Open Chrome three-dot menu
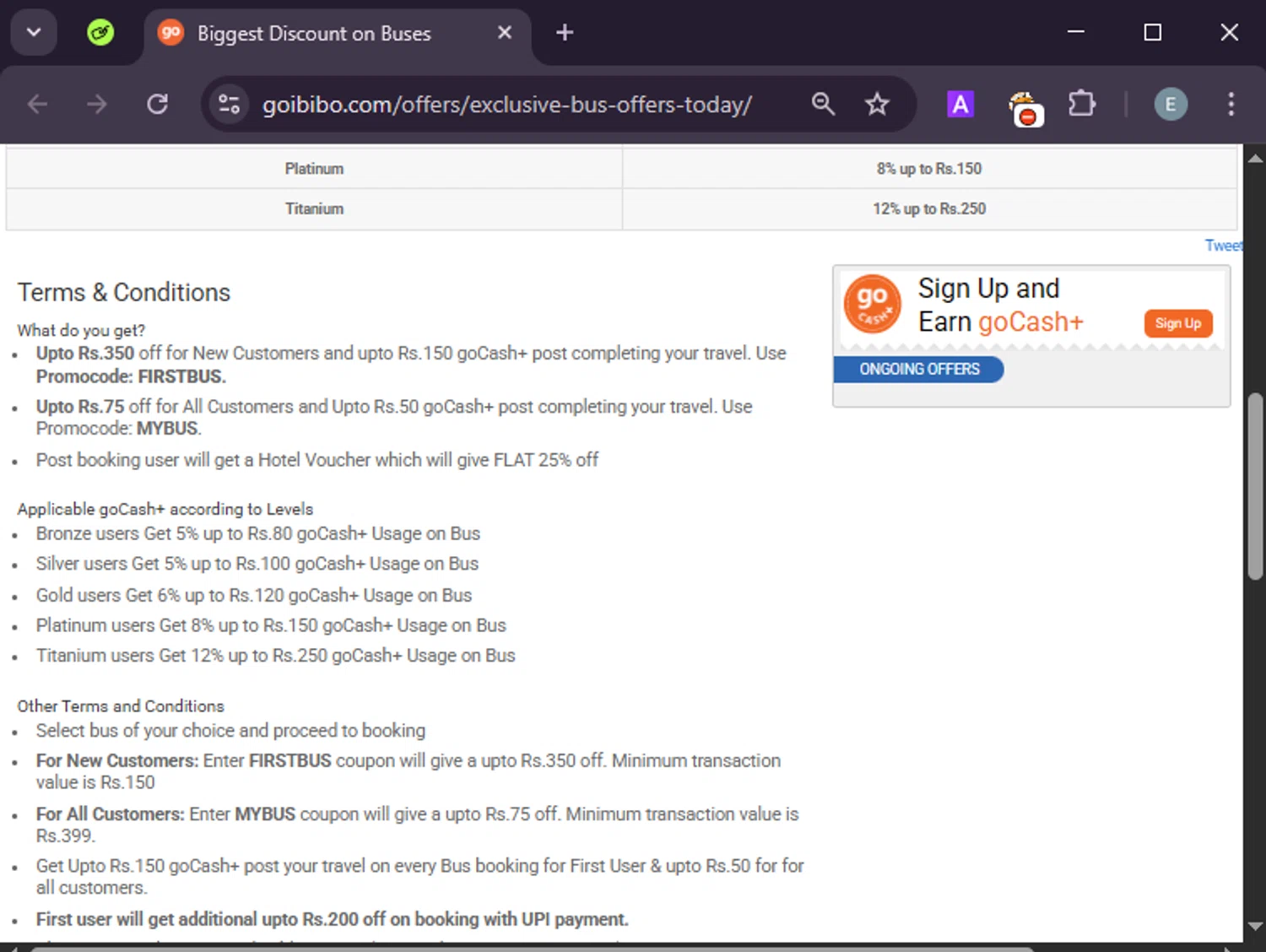Image resolution: width=1266 pixels, height=952 pixels. pyautogui.click(x=1231, y=105)
